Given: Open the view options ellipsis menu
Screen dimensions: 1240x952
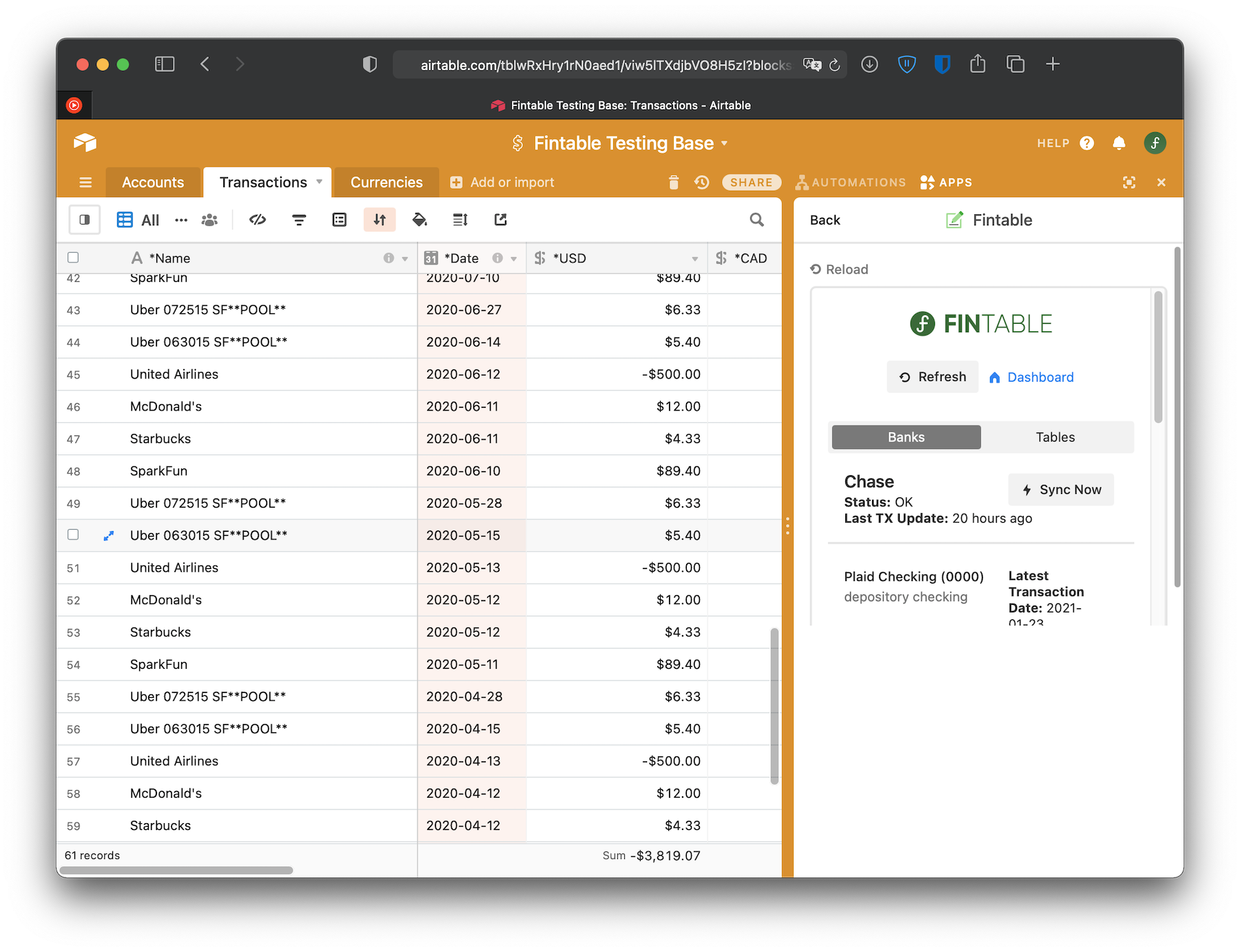Looking at the screenshot, I should (181, 220).
